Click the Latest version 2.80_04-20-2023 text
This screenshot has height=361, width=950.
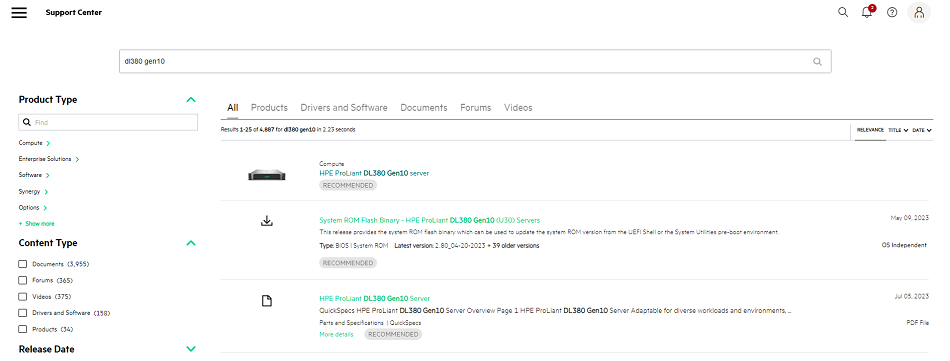467,246
